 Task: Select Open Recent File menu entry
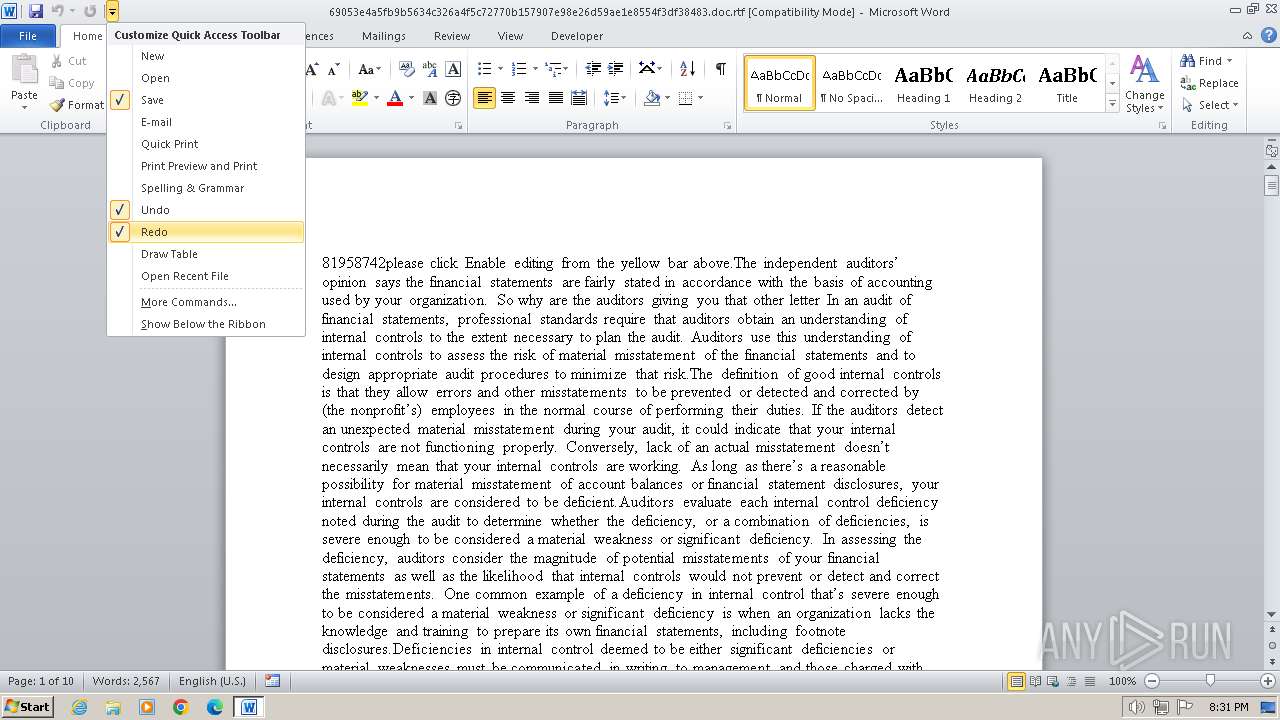[x=205, y=276]
